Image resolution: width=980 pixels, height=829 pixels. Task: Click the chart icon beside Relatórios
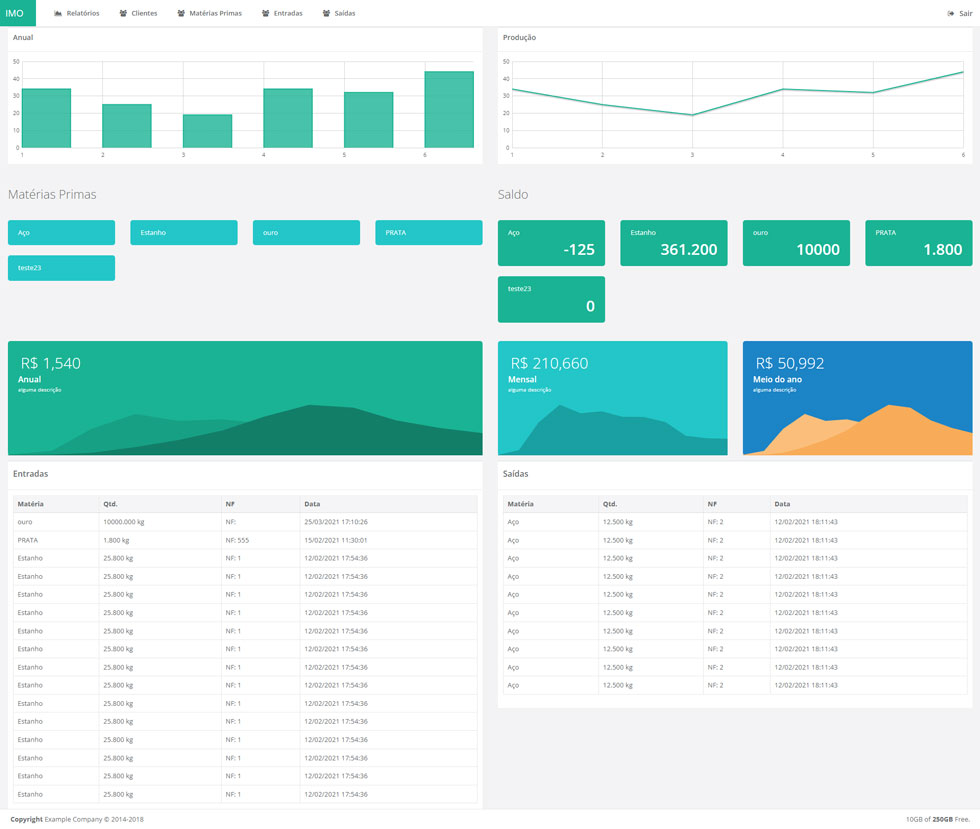point(59,13)
